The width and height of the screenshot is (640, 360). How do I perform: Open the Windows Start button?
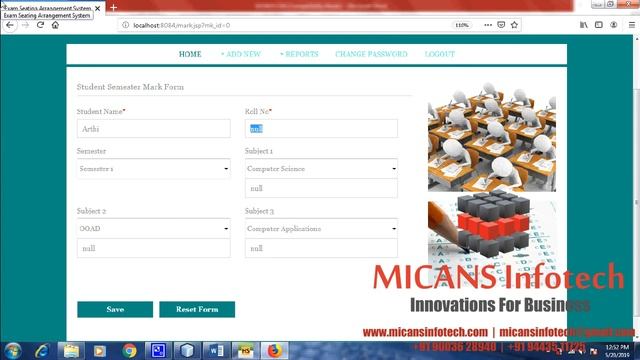tap(13, 351)
